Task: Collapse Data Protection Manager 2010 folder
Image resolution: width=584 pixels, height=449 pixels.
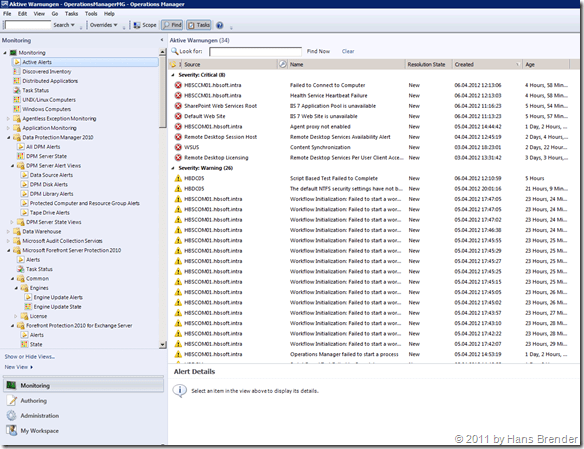Action: tap(9, 137)
